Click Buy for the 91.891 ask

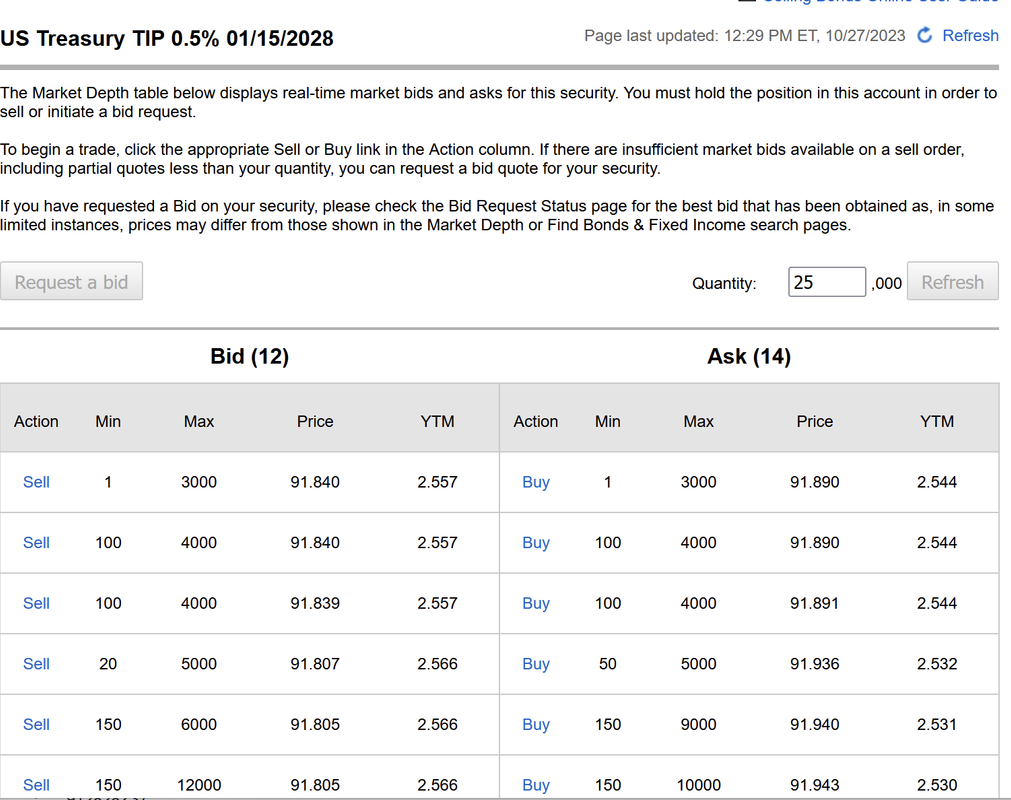pyautogui.click(x=536, y=603)
